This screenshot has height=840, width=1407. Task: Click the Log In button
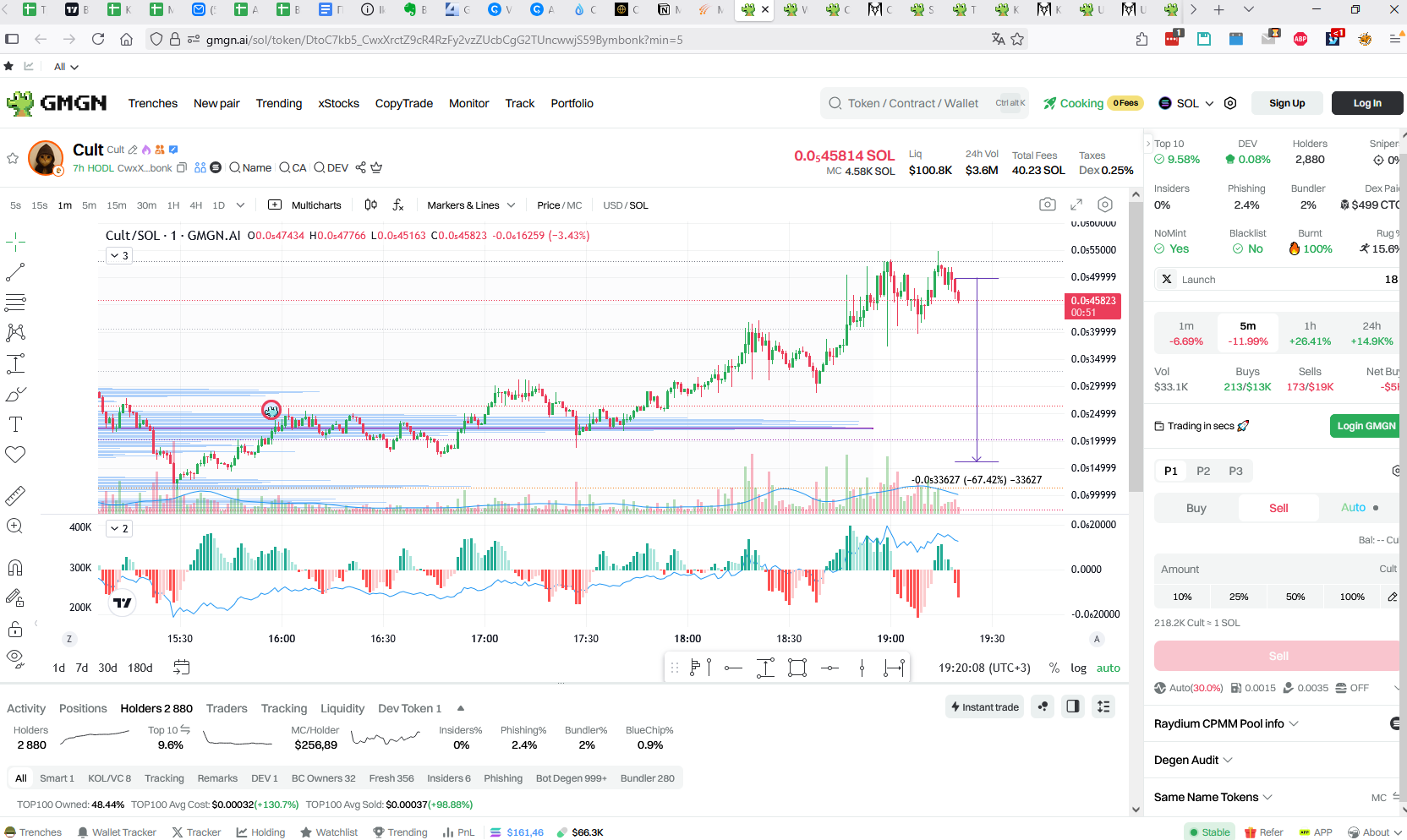(x=1367, y=103)
